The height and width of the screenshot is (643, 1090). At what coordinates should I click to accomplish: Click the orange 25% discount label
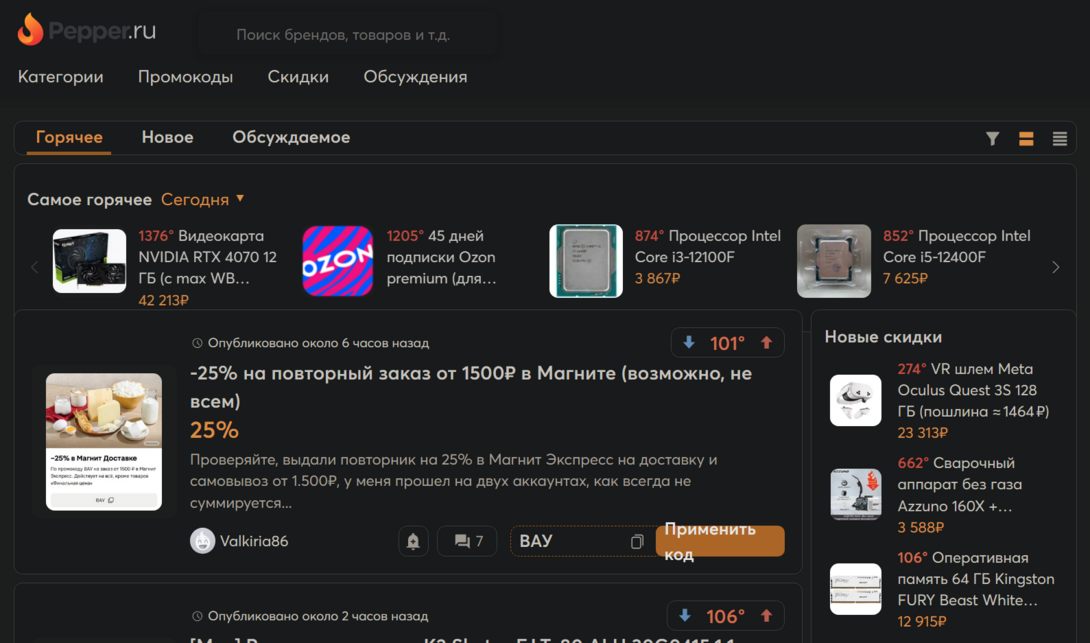(214, 430)
